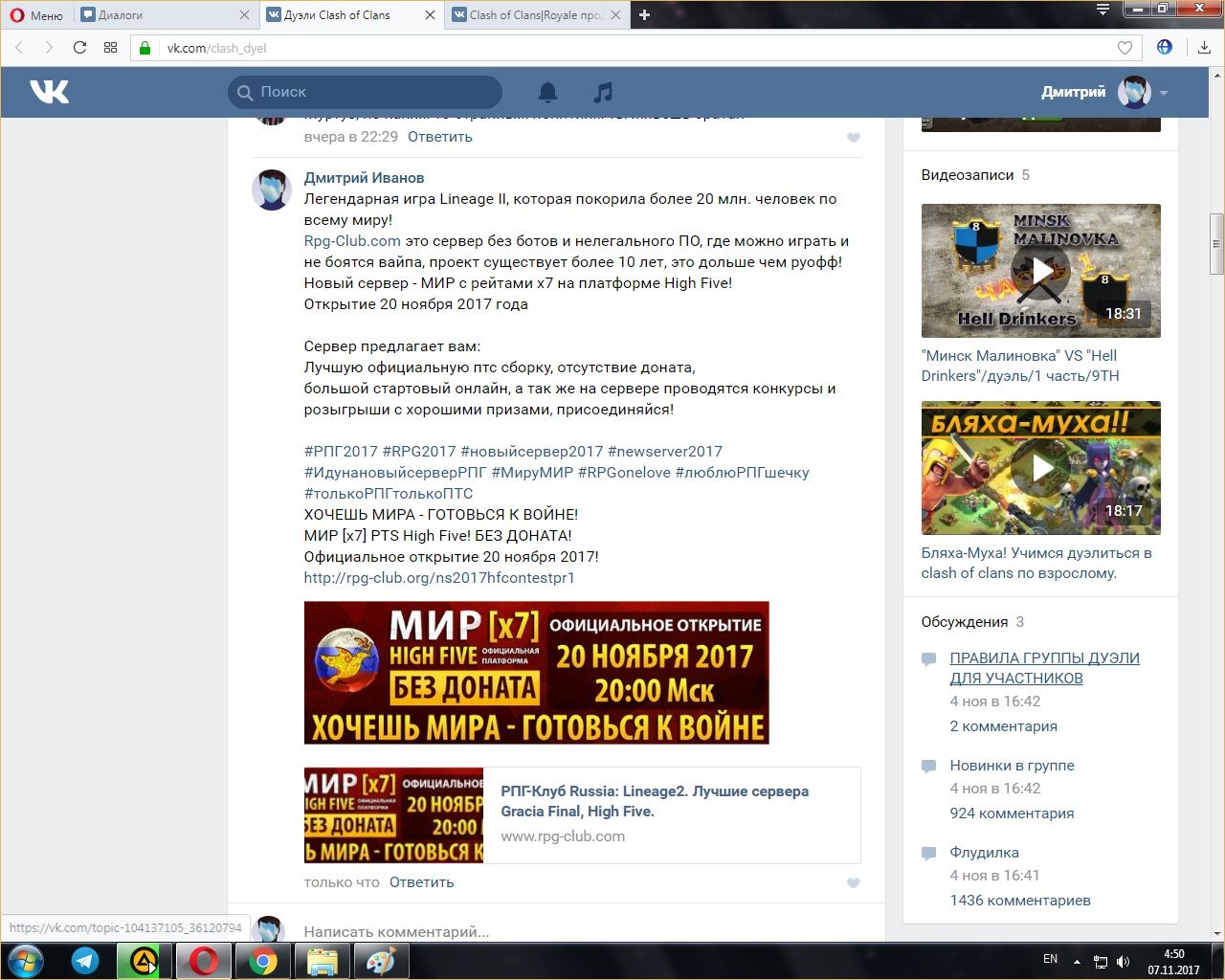
Task: Open VK notifications bell
Action: pyautogui.click(x=547, y=92)
